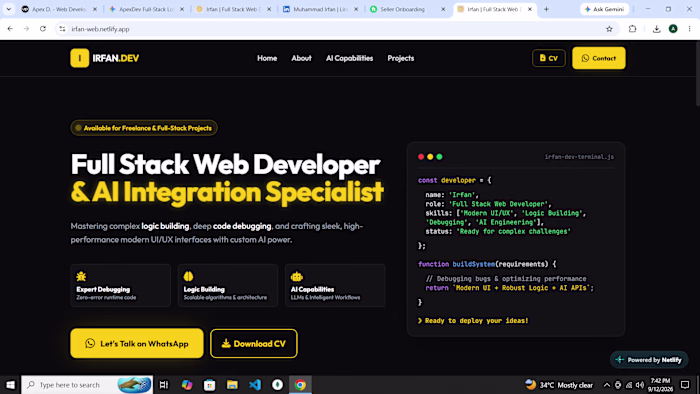Viewport: 700px width, 394px height.
Task: Open weather widget showing 34°C
Action: [x=559, y=385]
